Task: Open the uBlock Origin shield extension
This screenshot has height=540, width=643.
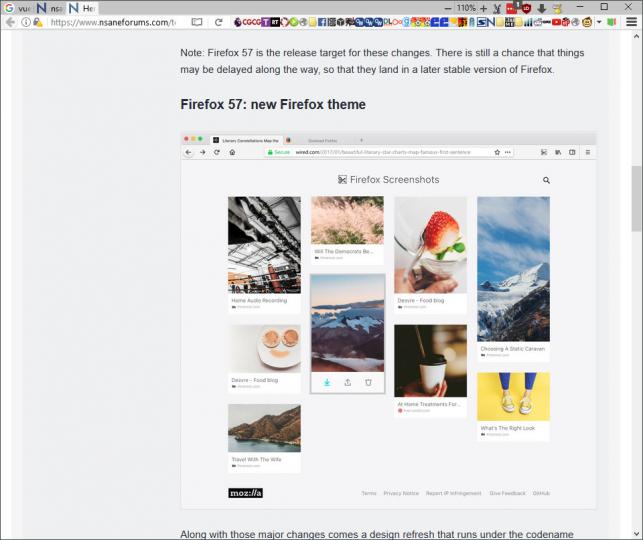Action: click(x=527, y=8)
